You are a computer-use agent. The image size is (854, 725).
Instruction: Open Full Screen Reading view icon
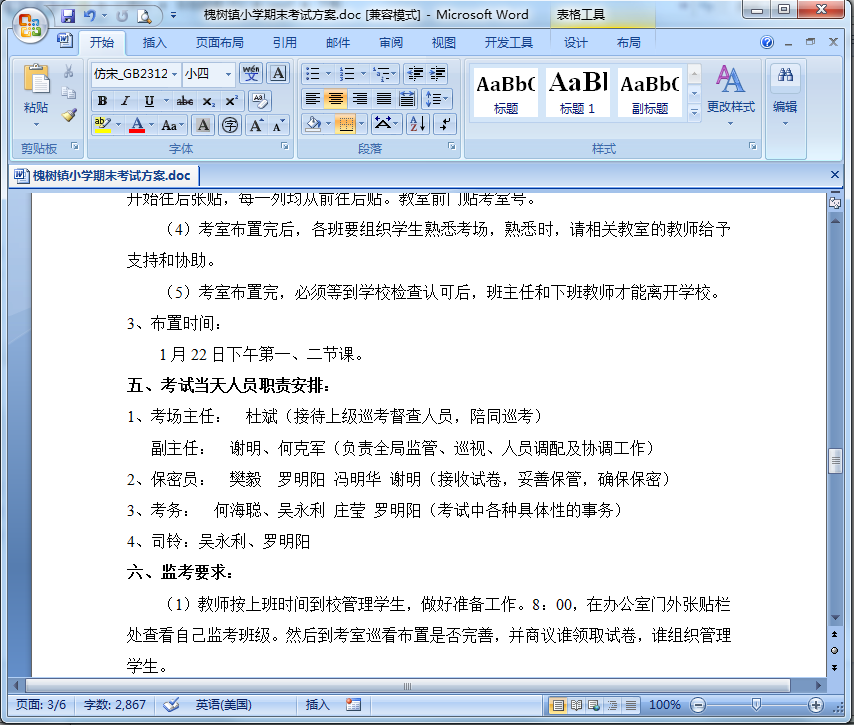point(576,703)
